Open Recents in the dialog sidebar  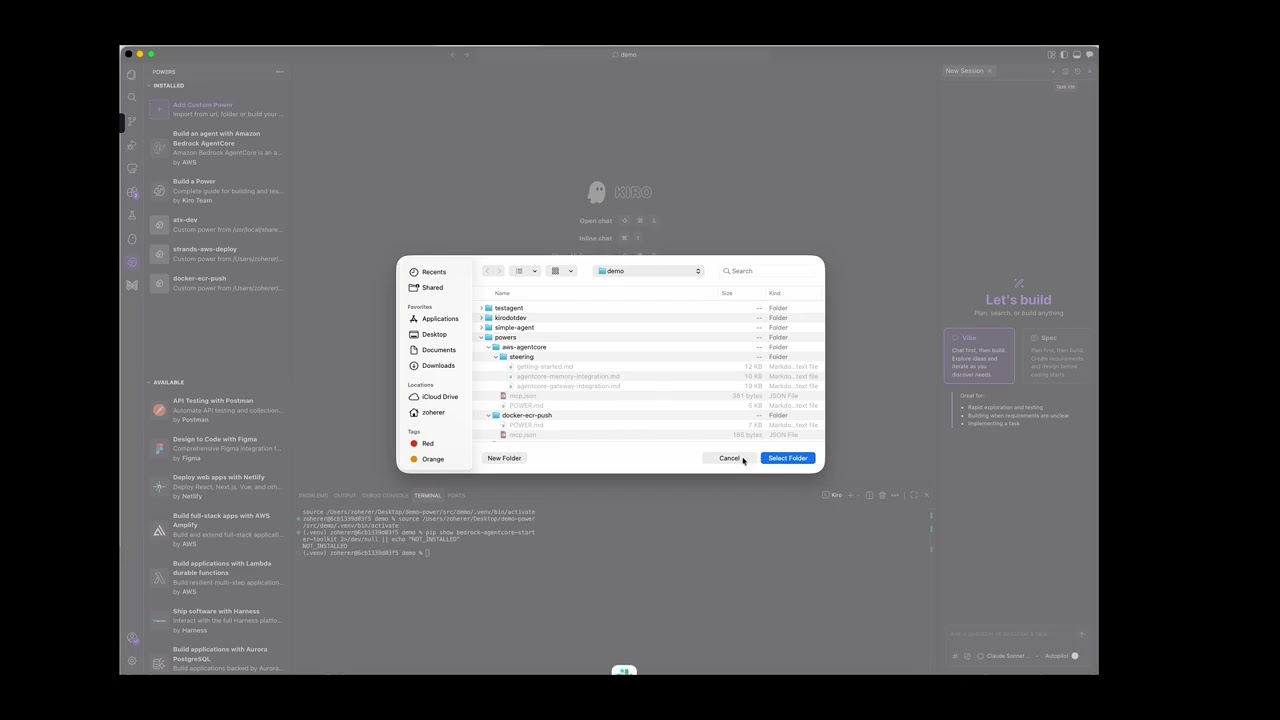click(428, 272)
